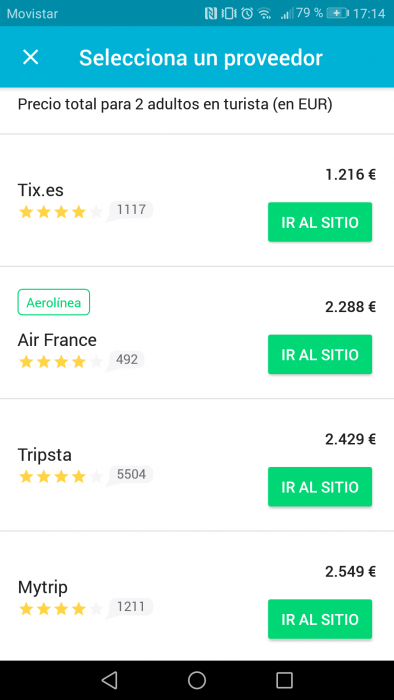Select the Air France provider name
The width and height of the screenshot is (394, 700).
point(57,340)
